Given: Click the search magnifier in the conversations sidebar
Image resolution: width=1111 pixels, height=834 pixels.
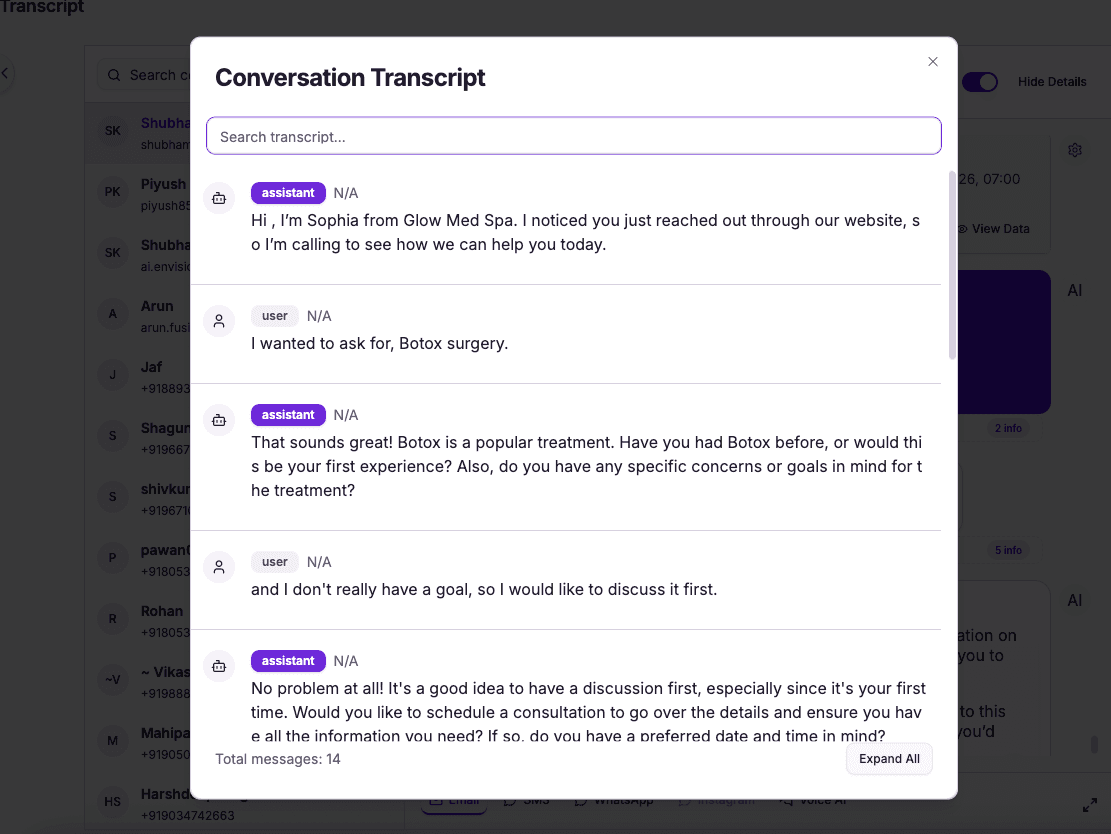Looking at the screenshot, I should pos(113,74).
